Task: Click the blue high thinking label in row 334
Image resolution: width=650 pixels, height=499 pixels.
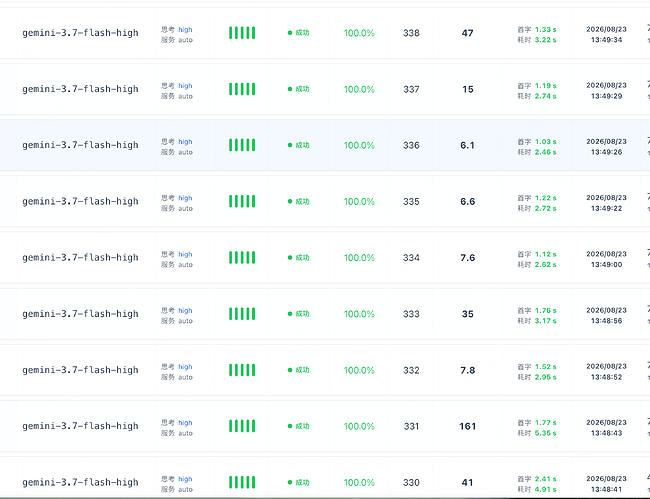Action: (185, 254)
